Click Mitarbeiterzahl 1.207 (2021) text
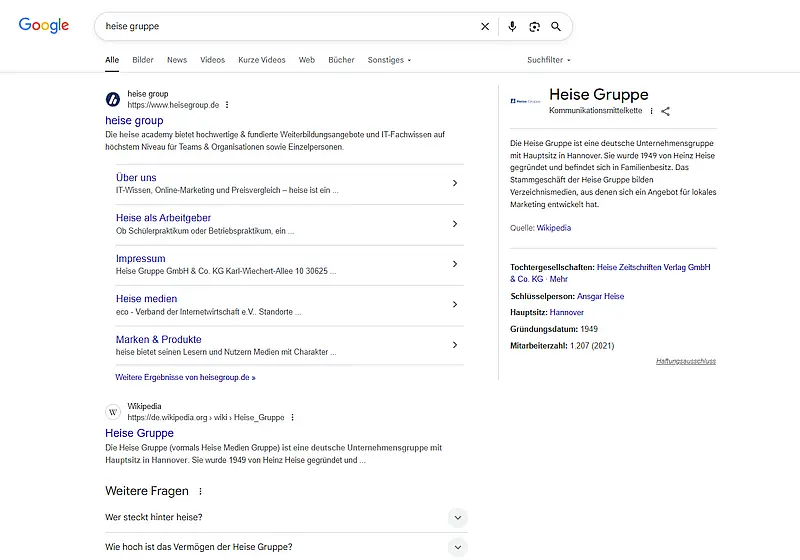 (x=562, y=346)
